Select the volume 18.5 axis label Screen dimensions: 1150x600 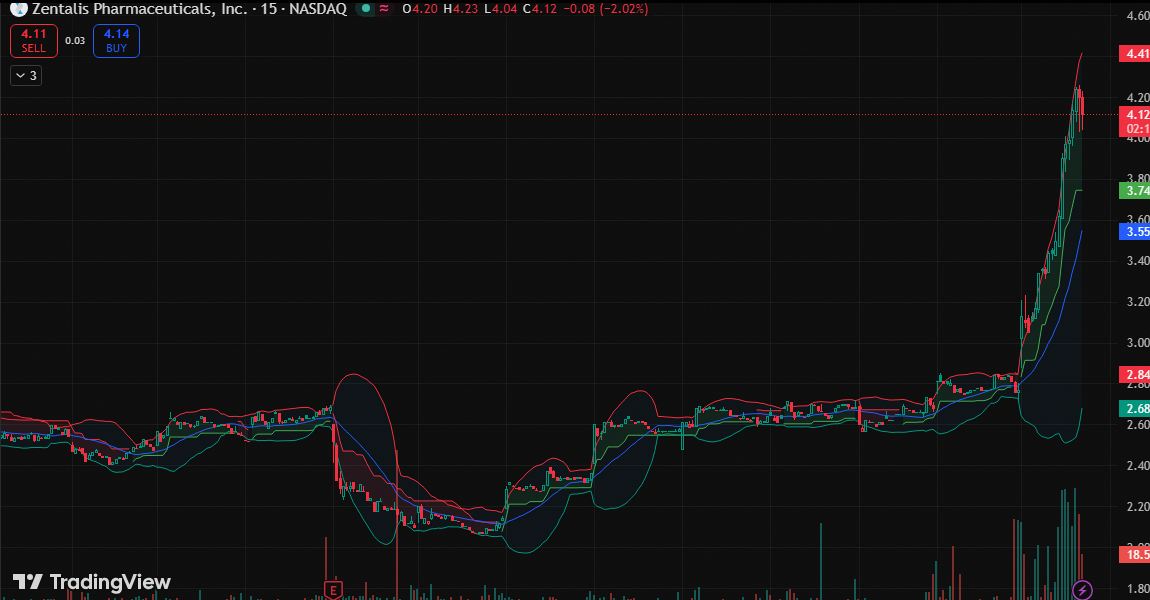click(1135, 555)
